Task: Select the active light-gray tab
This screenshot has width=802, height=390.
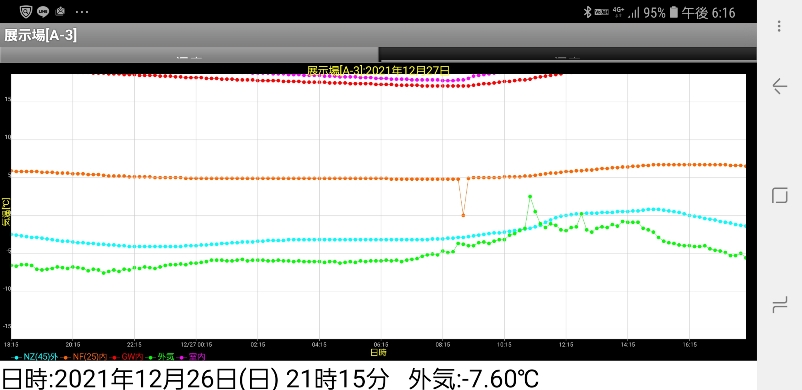Action: [189, 54]
